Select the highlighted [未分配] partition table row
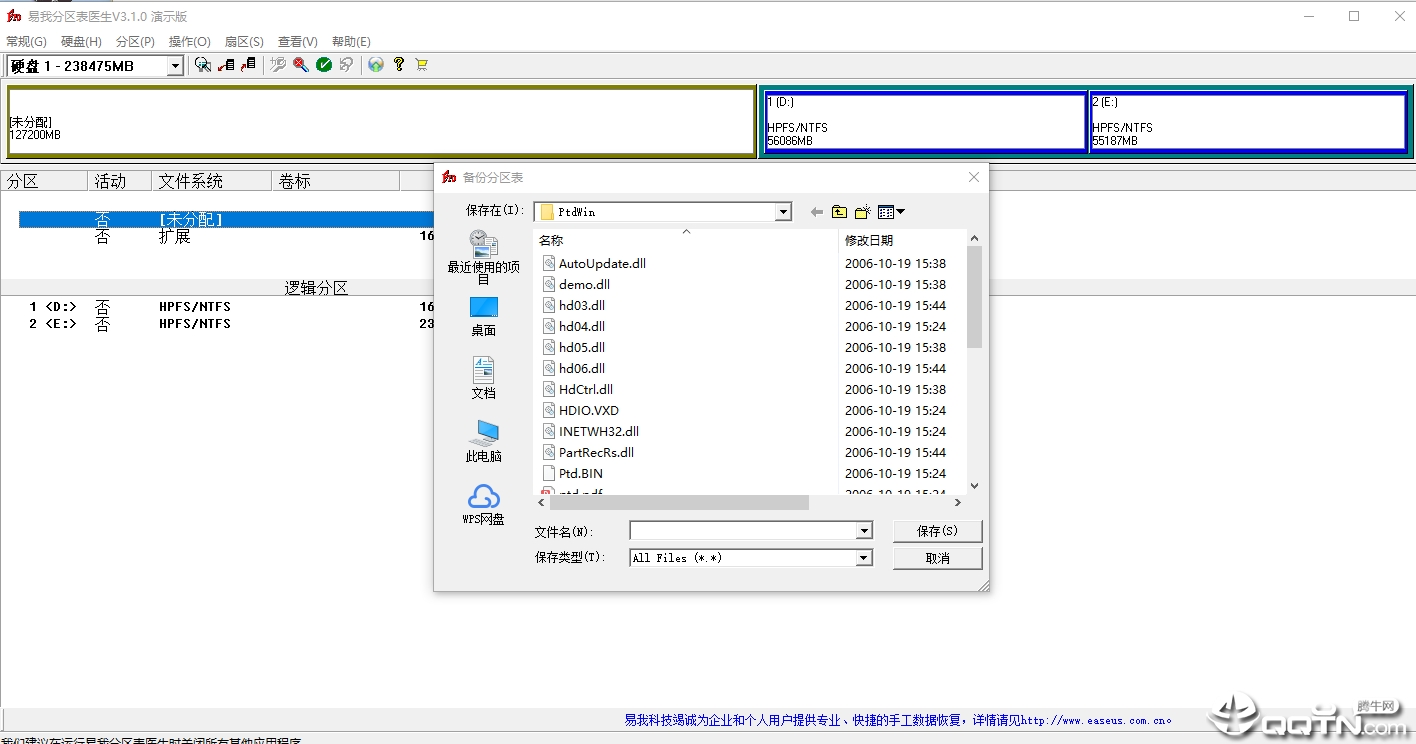The image size is (1416, 744). click(x=226, y=219)
